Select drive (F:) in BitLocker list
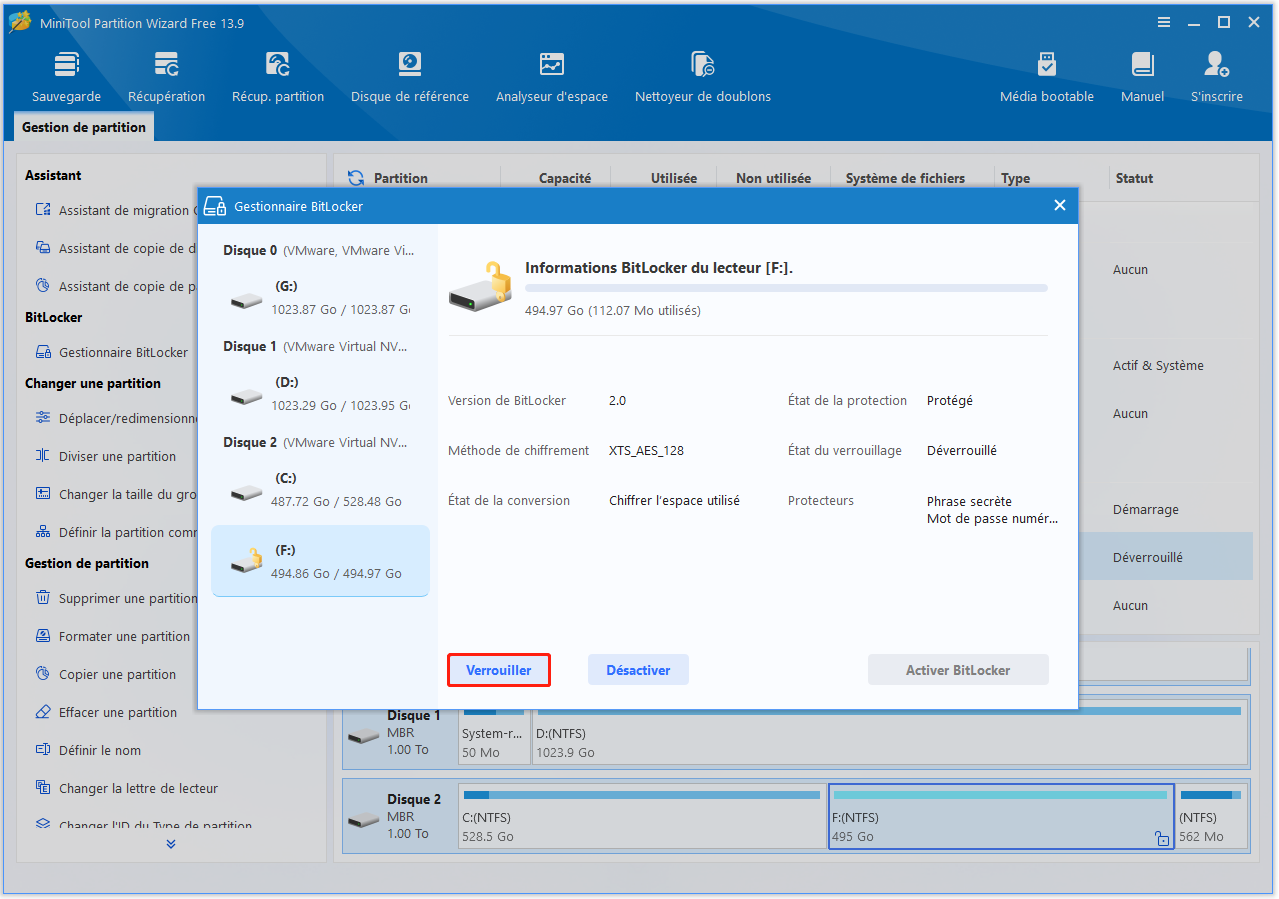The width and height of the screenshot is (1279, 899). pos(320,561)
